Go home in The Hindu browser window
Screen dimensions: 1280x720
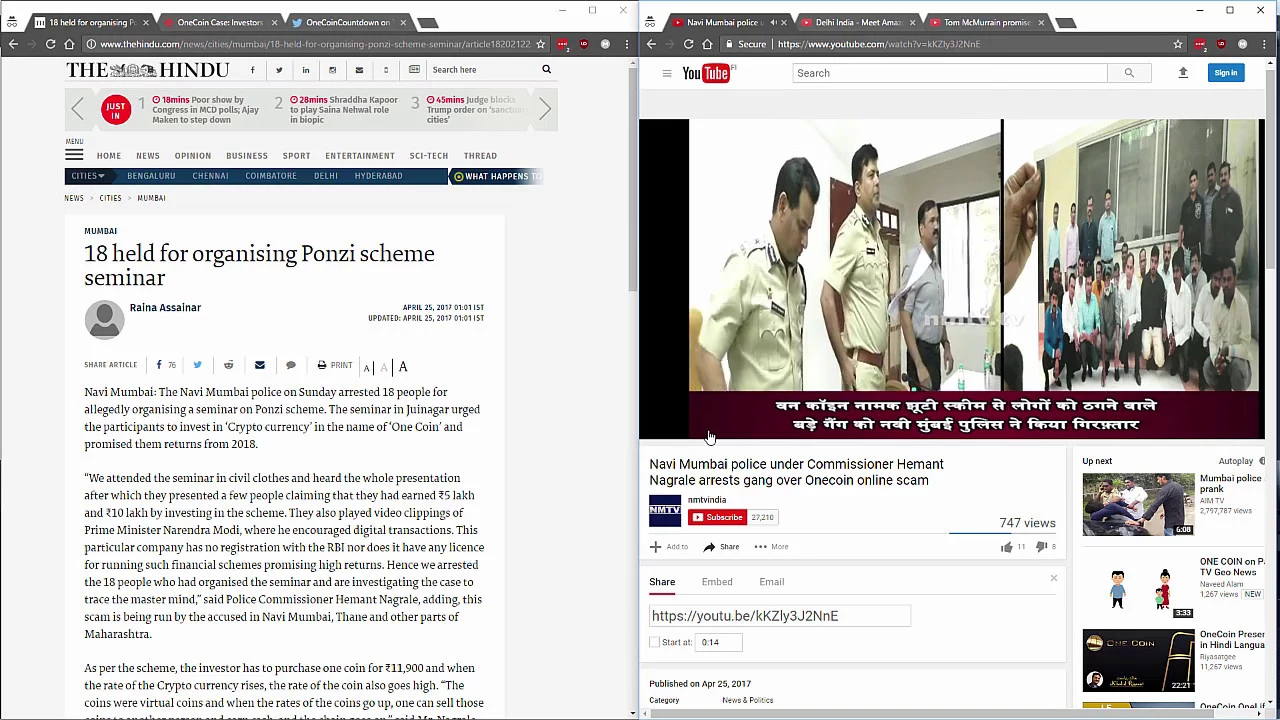(69, 44)
